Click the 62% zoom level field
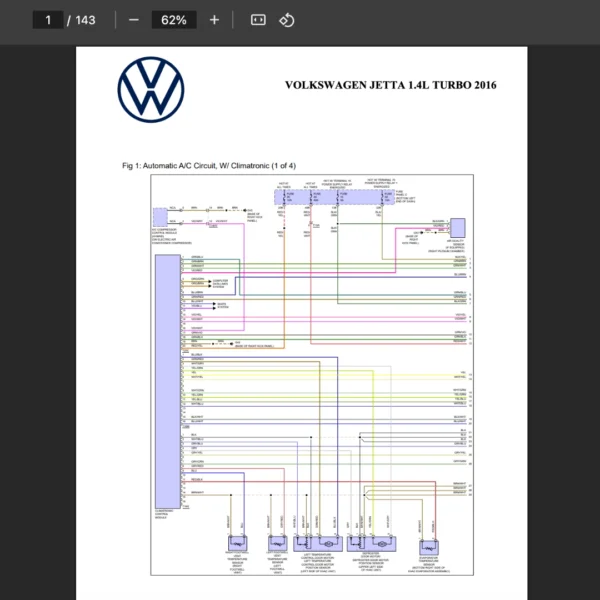This screenshot has width=600, height=600. coord(173,20)
